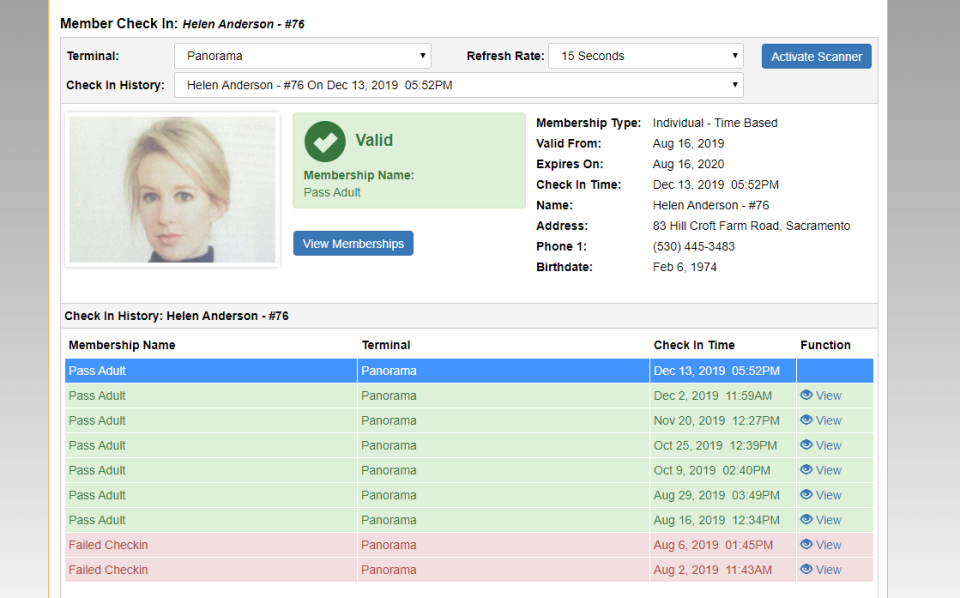Click eye icon for Aug 29, 2019 check-in
Screen dimensions: 960x598
806,495
